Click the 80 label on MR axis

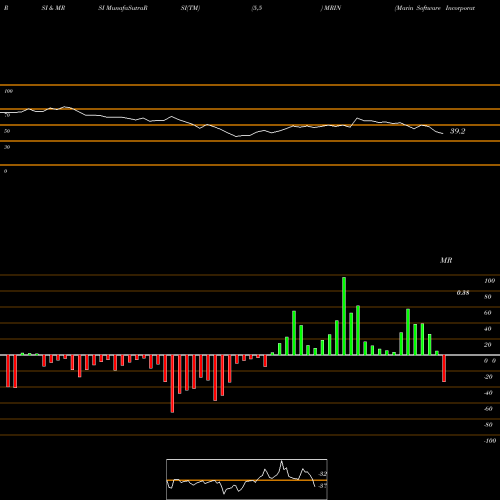(488, 297)
